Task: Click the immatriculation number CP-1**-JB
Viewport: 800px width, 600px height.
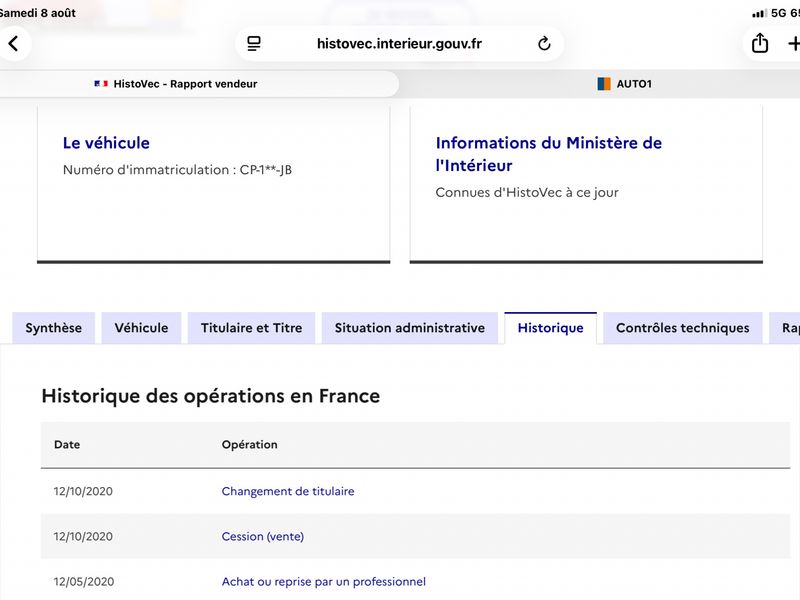Action: pos(266,170)
